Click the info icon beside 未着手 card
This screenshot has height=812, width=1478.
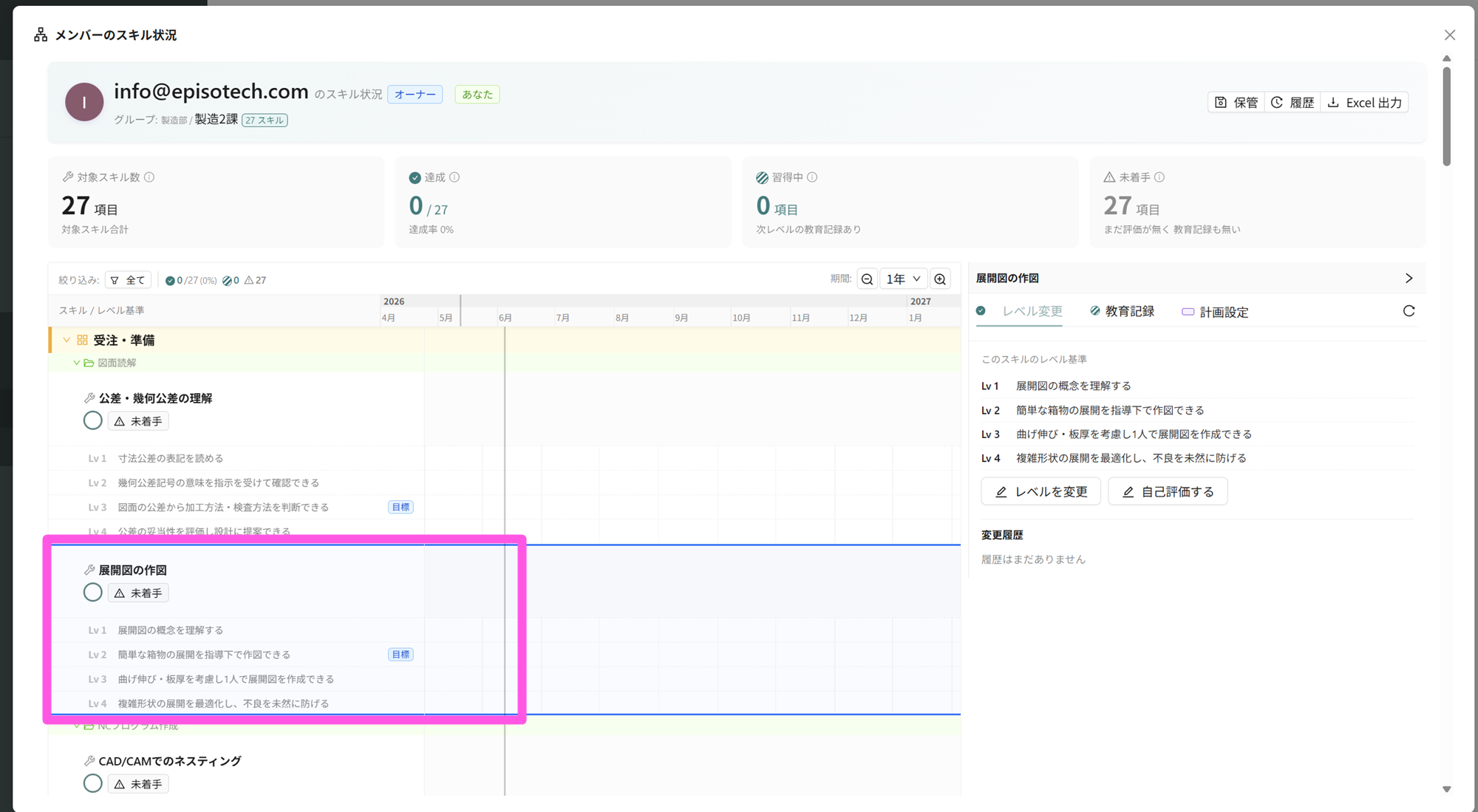pyautogui.click(x=1159, y=177)
